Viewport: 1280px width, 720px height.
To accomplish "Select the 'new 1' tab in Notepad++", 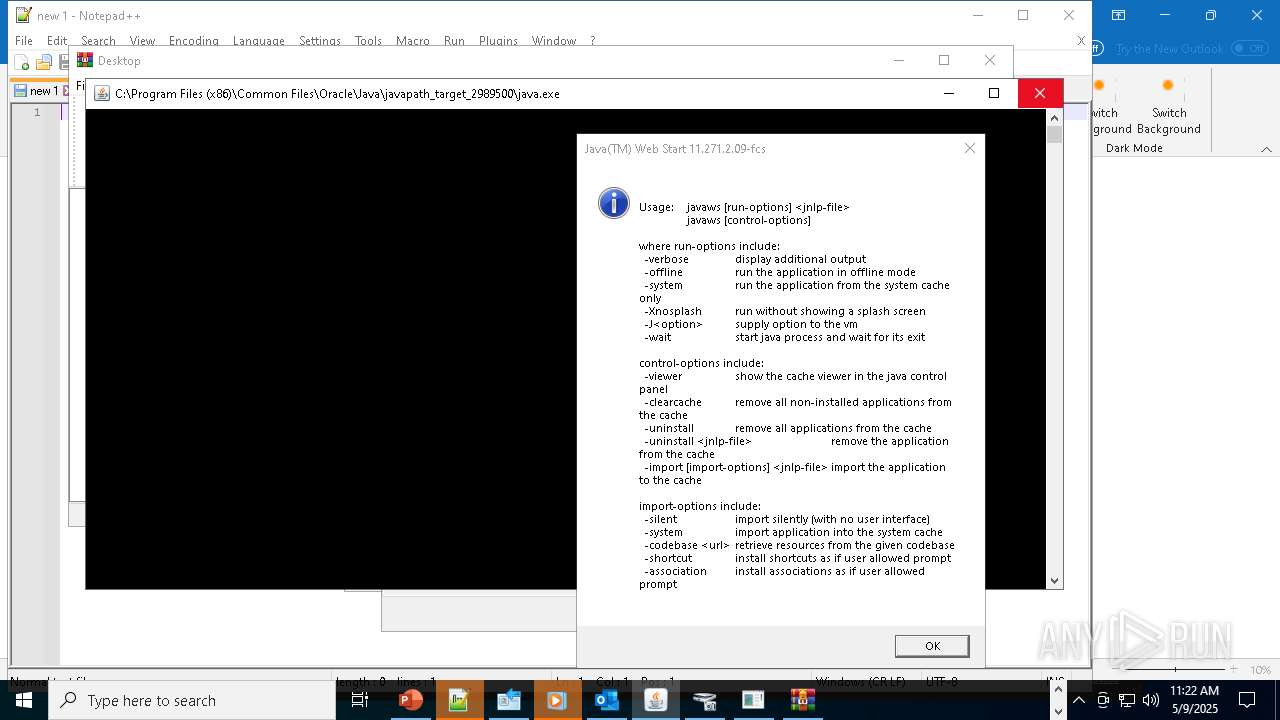I will [x=39, y=91].
